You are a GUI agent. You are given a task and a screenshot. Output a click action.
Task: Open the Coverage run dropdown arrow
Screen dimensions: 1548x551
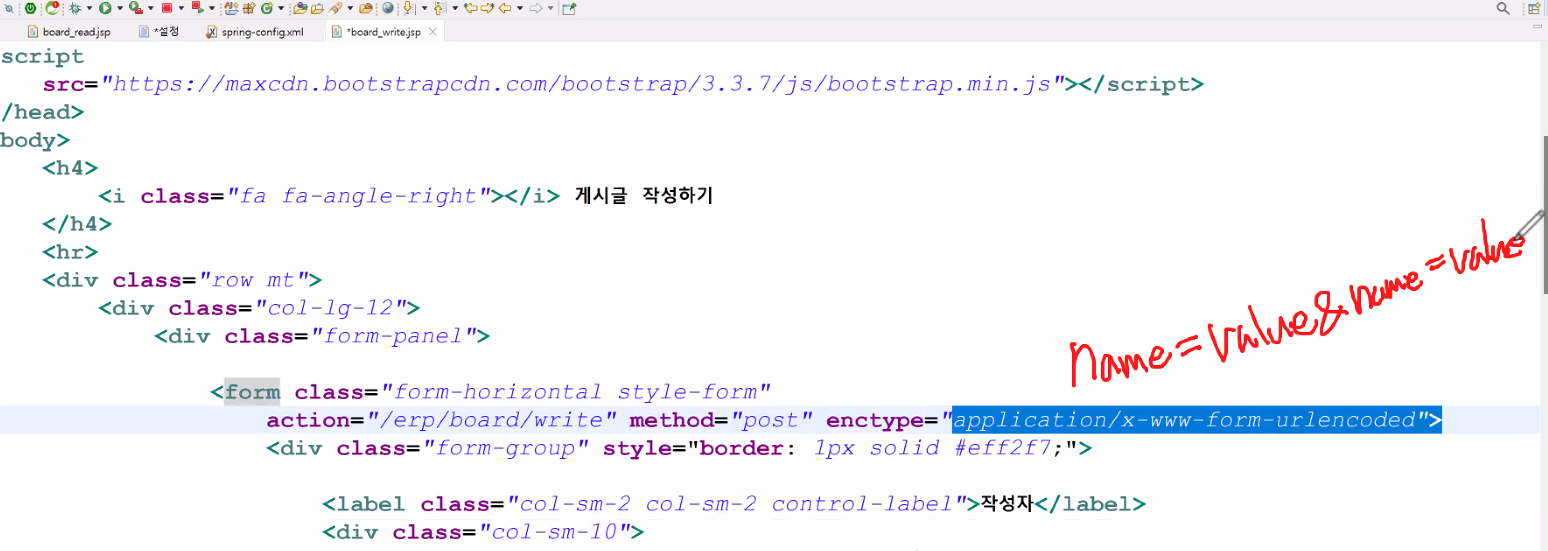pyautogui.click(x=150, y=8)
